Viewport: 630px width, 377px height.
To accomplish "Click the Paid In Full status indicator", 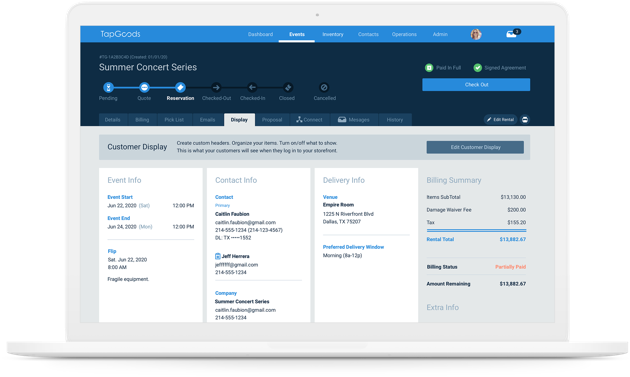I will point(443,68).
